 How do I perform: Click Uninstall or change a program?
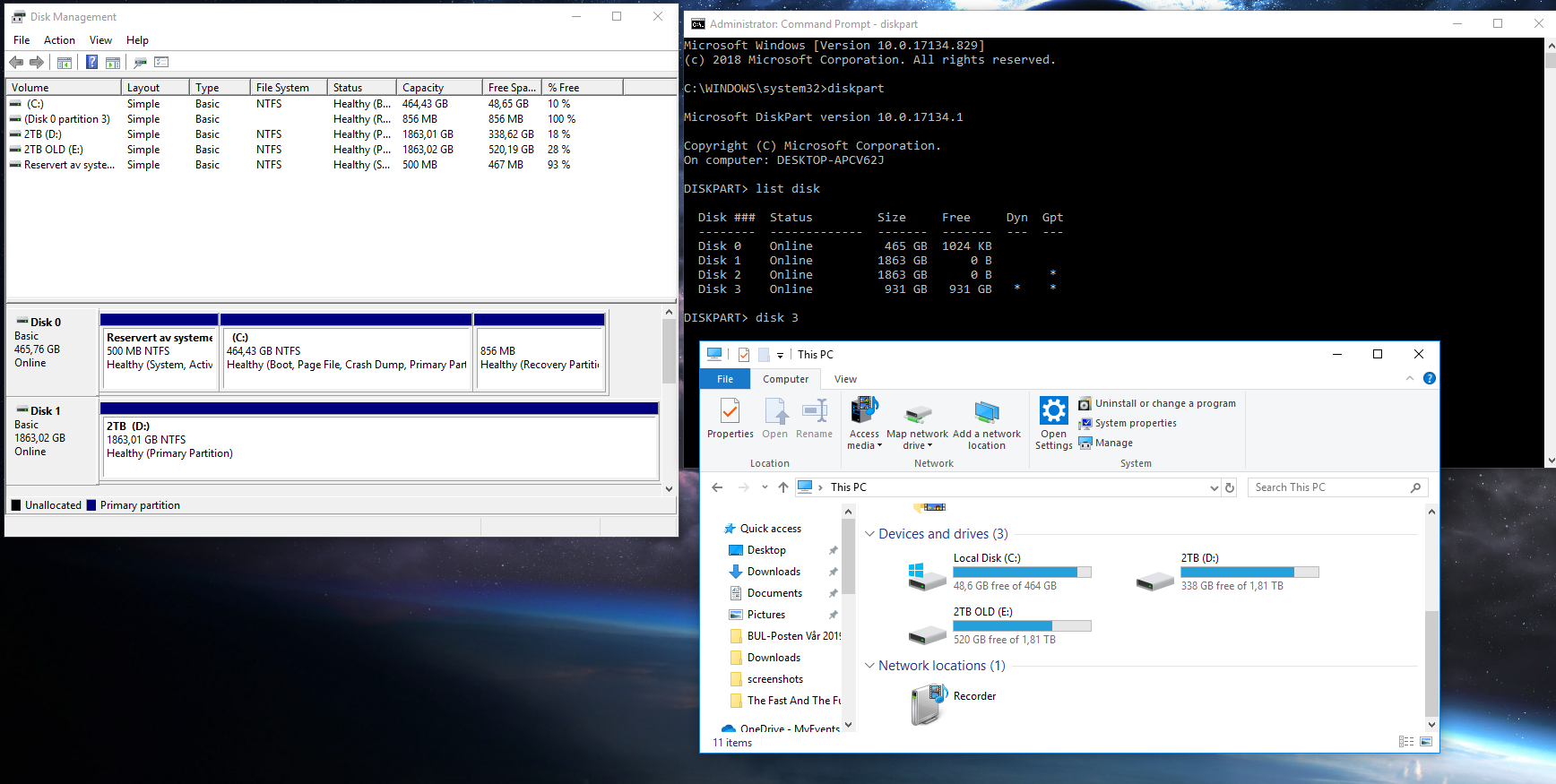(x=1156, y=403)
